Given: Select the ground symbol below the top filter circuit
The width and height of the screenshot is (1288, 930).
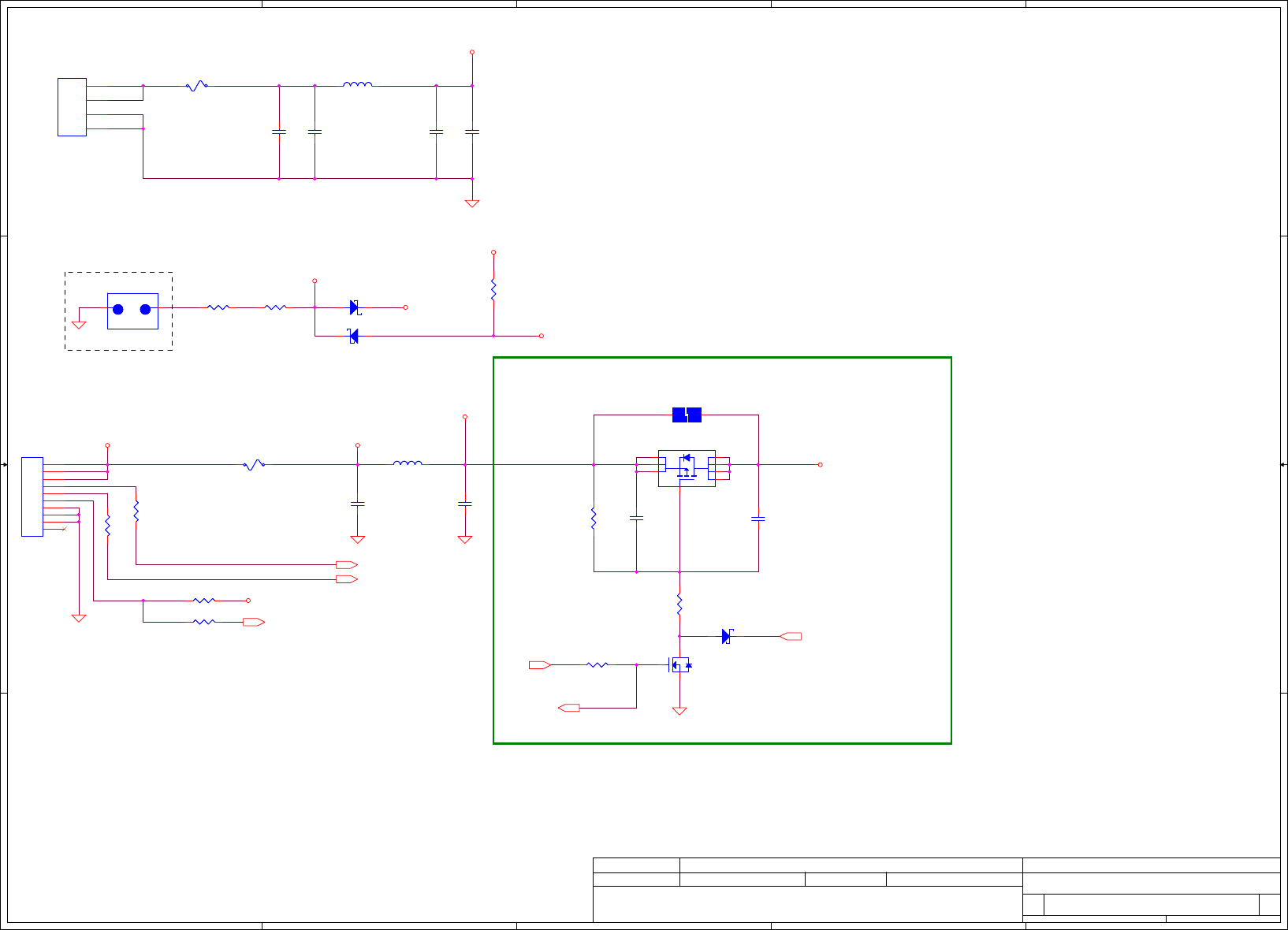Looking at the screenshot, I should pyautogui.click(x=472, y=203).
